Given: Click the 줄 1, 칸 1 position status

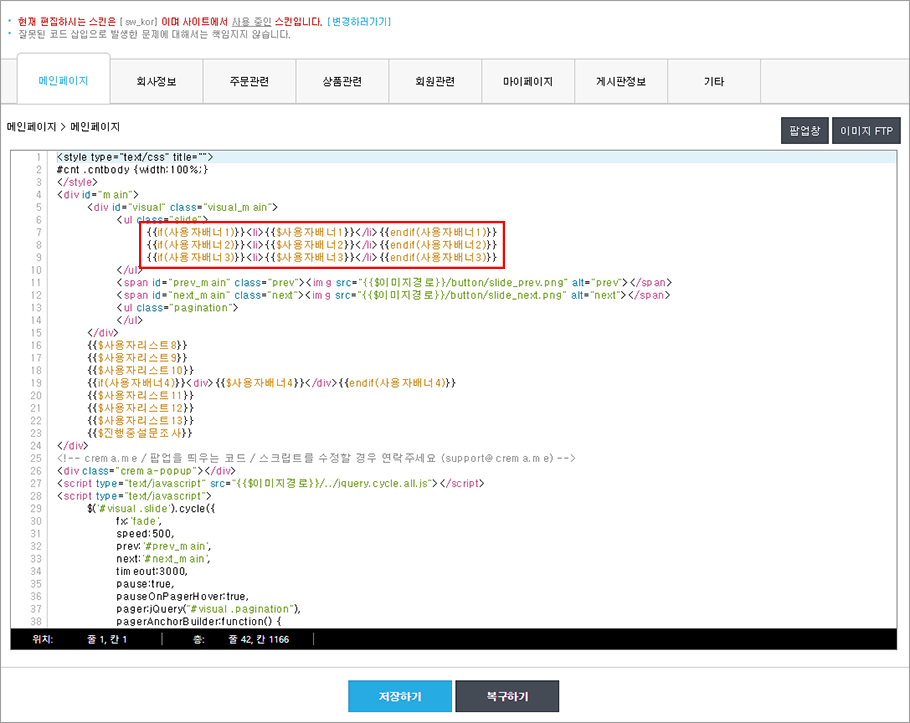Looking at the screenshot, I should [107, 639].
